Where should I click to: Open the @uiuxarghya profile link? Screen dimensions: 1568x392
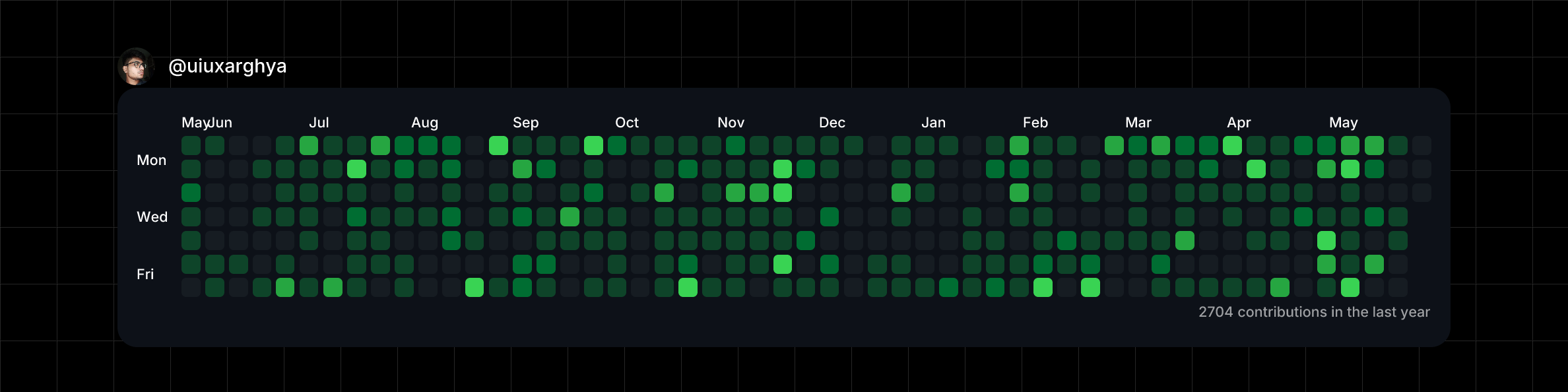tap(227, 66)
